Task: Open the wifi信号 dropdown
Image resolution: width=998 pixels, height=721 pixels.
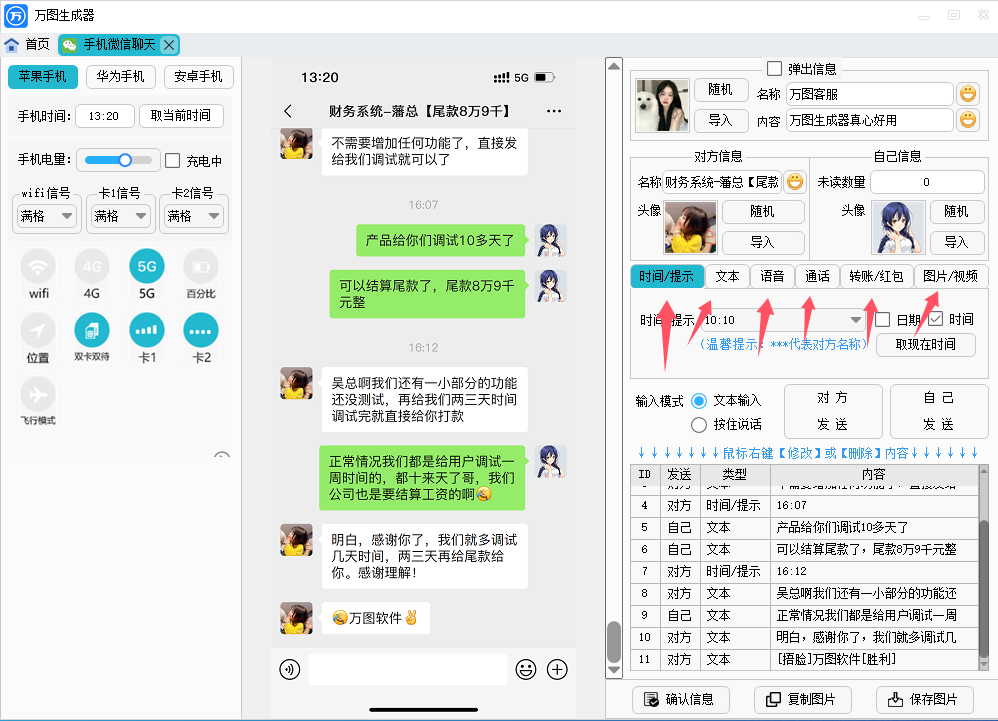Action: [x=46, y=216]
